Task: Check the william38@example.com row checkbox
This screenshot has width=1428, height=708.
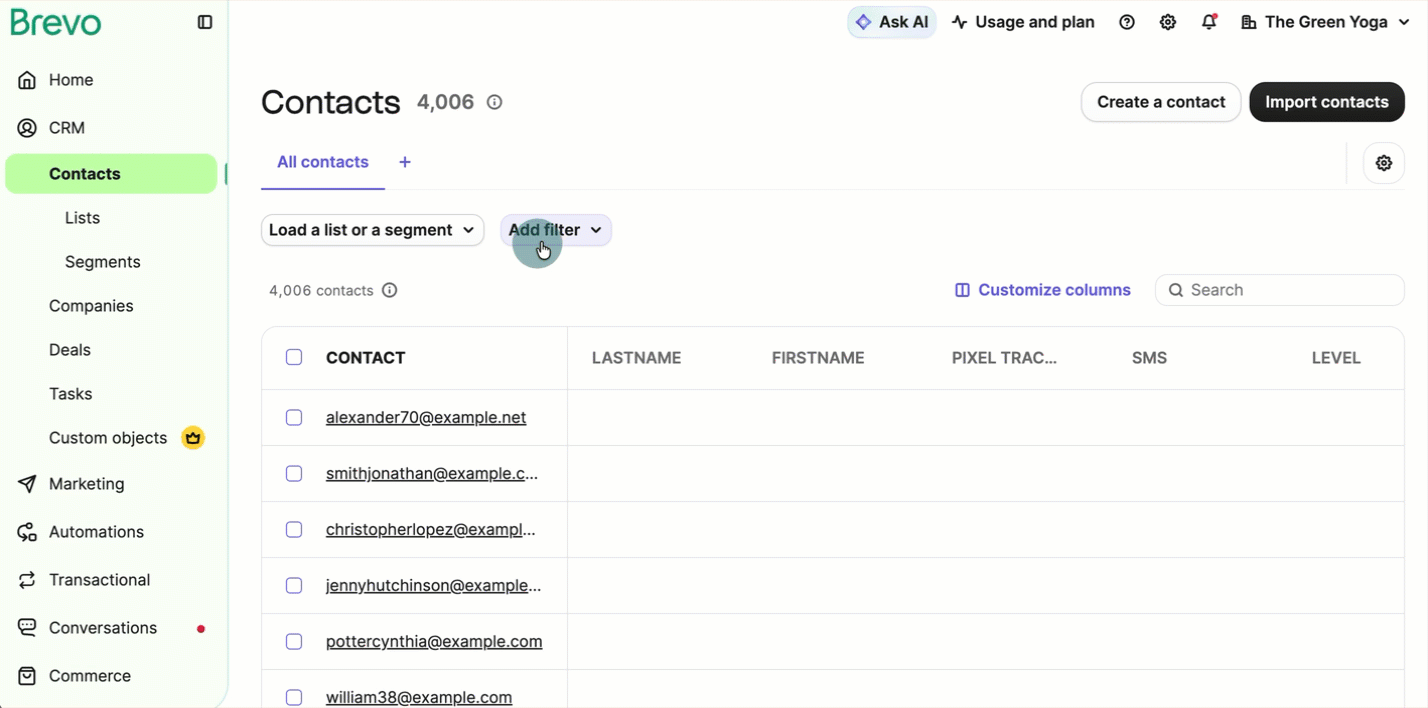Action: click(x=294, y=697)
